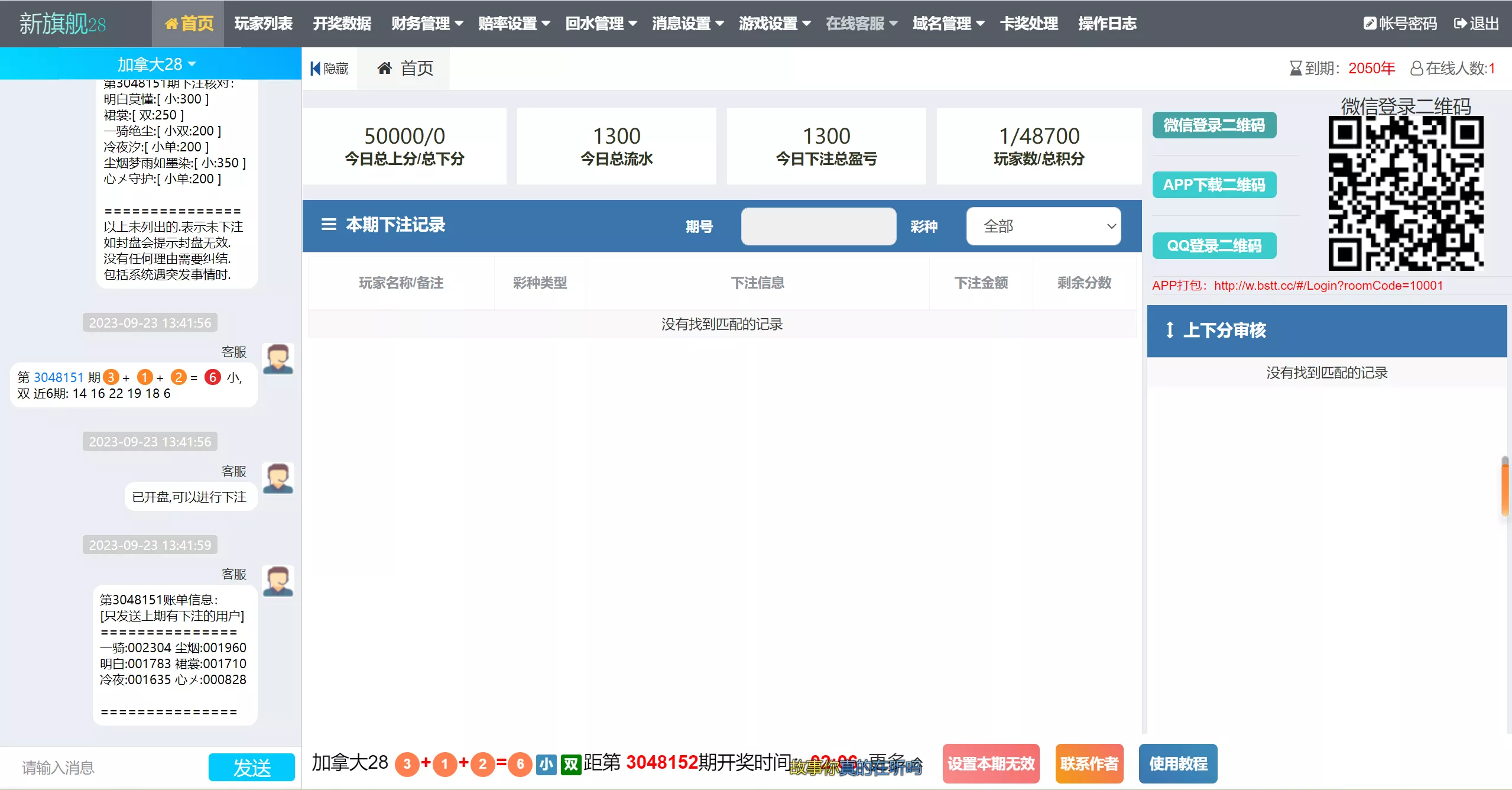The image size is (1512, 790).
Task: Click the home icon on 首页 menu
Action: tap(172, 24)
